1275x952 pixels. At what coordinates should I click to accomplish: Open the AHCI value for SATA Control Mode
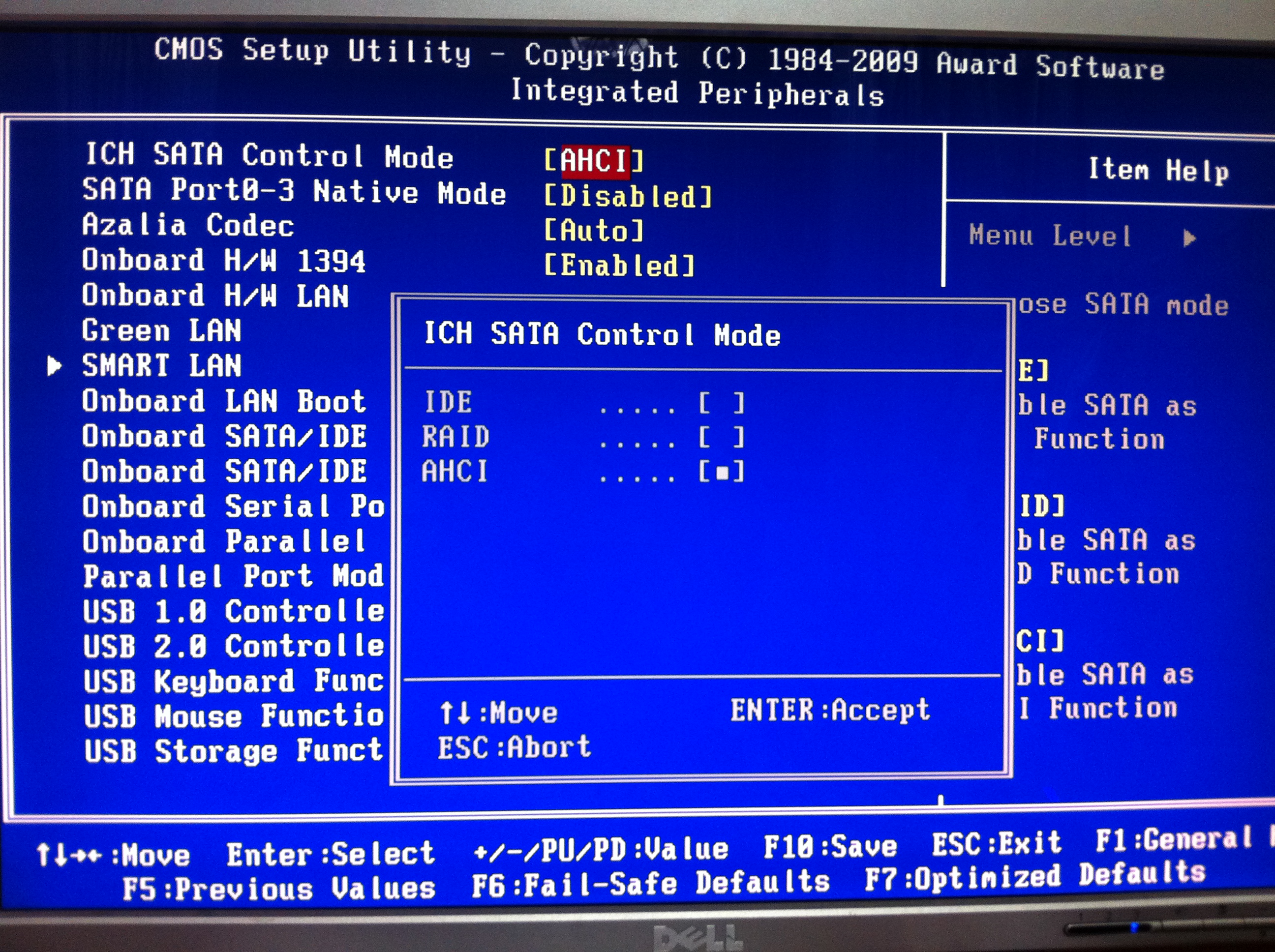pos(594,160)
